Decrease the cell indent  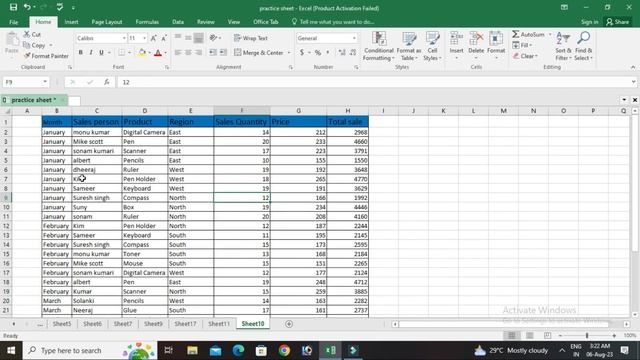coord(213,52)
